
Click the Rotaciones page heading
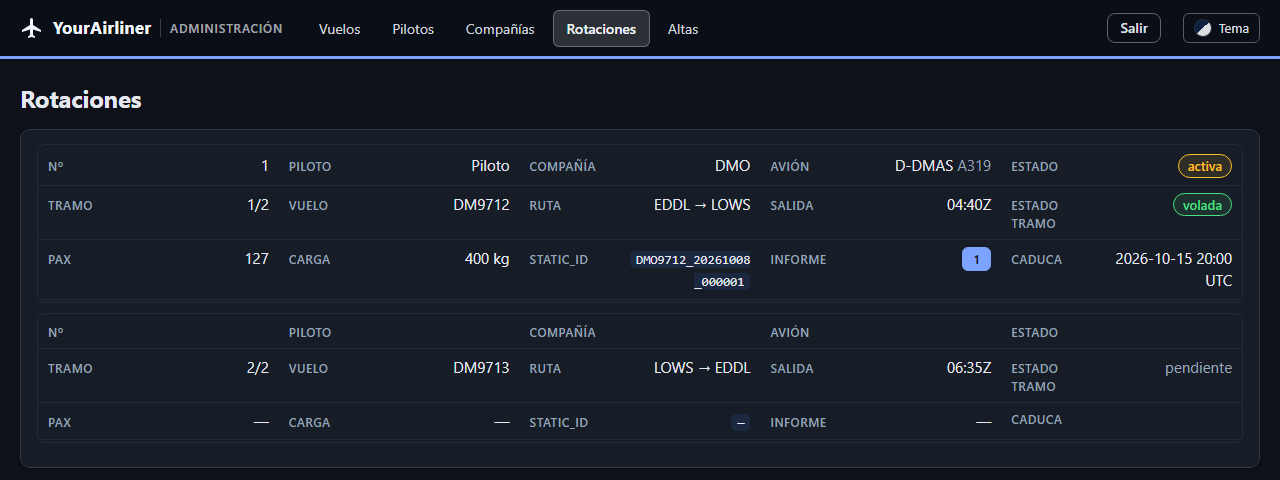click(81, 100)
